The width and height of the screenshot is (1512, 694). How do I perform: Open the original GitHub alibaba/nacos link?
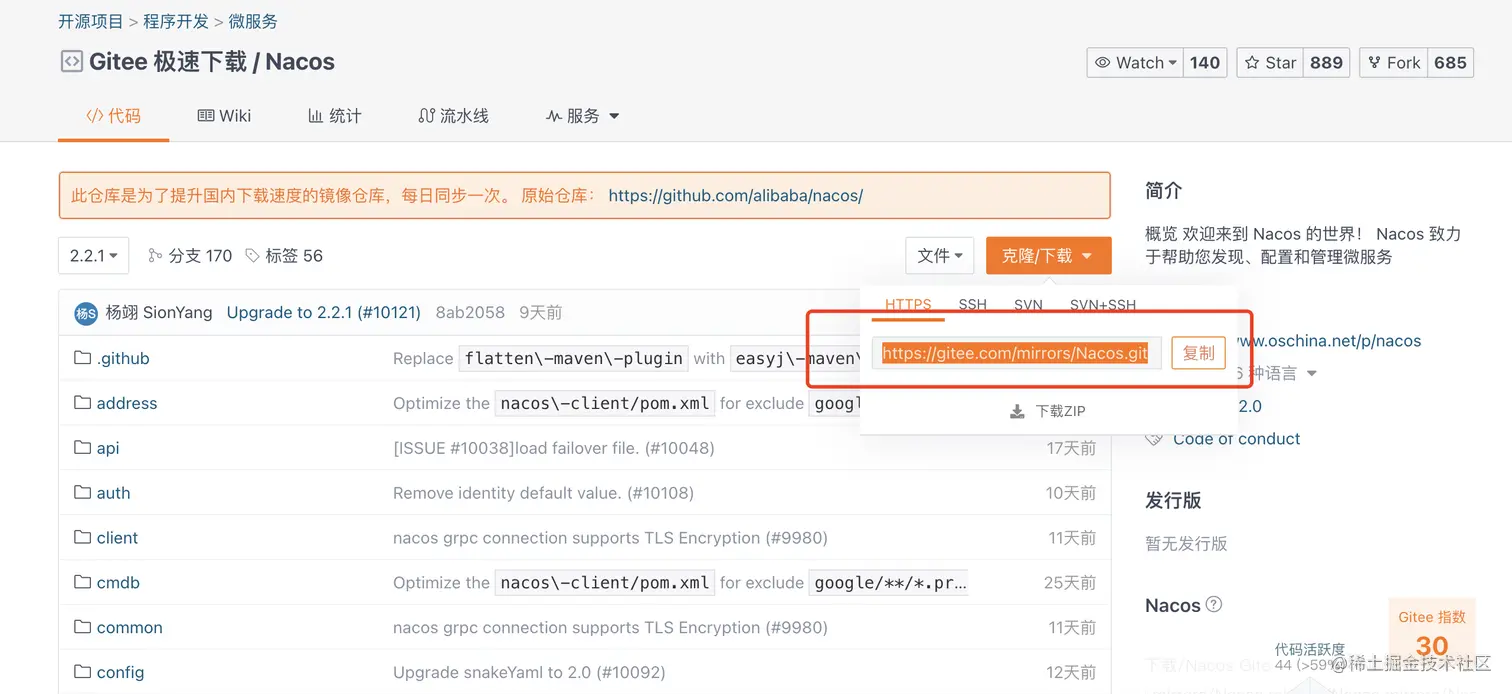tap(735, 196)
